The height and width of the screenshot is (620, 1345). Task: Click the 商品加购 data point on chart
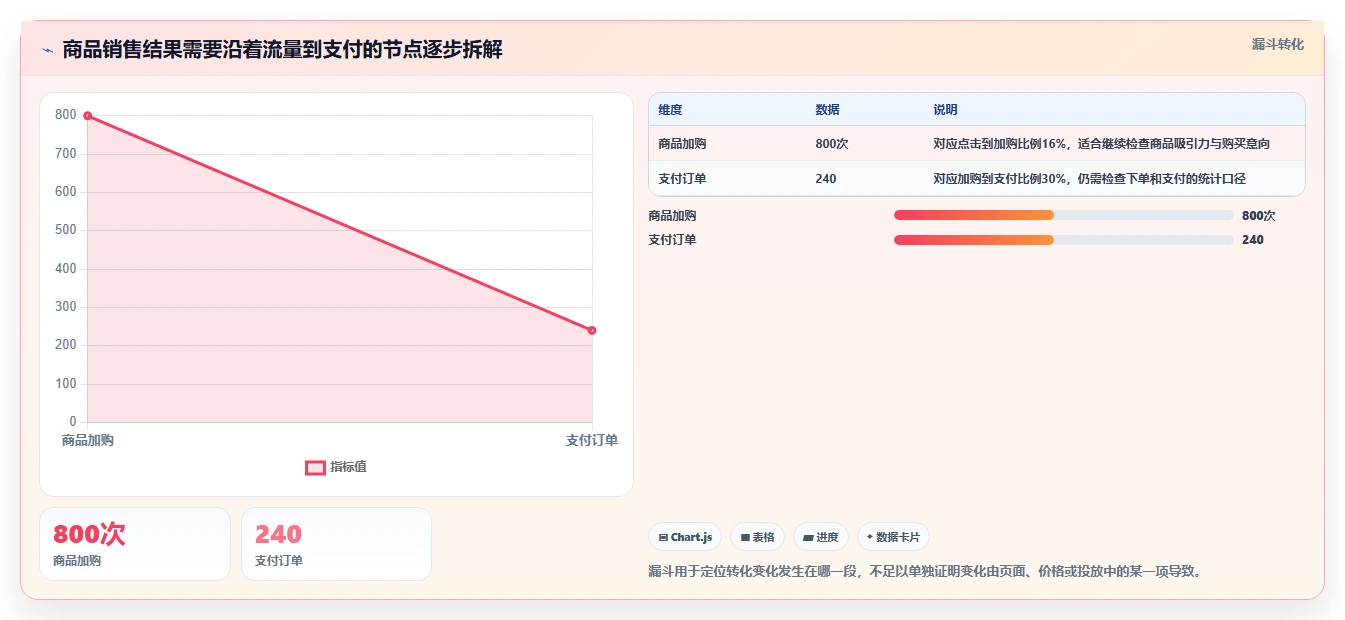point(88,116)
